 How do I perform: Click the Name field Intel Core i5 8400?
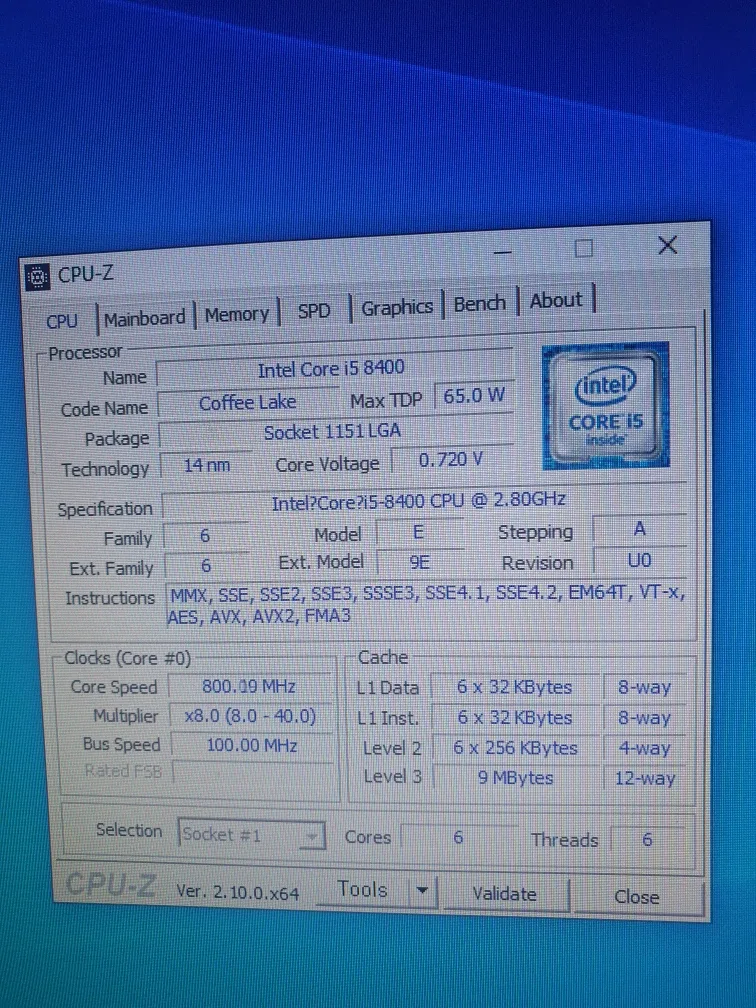pyautogui.click(x=334, y=370)
